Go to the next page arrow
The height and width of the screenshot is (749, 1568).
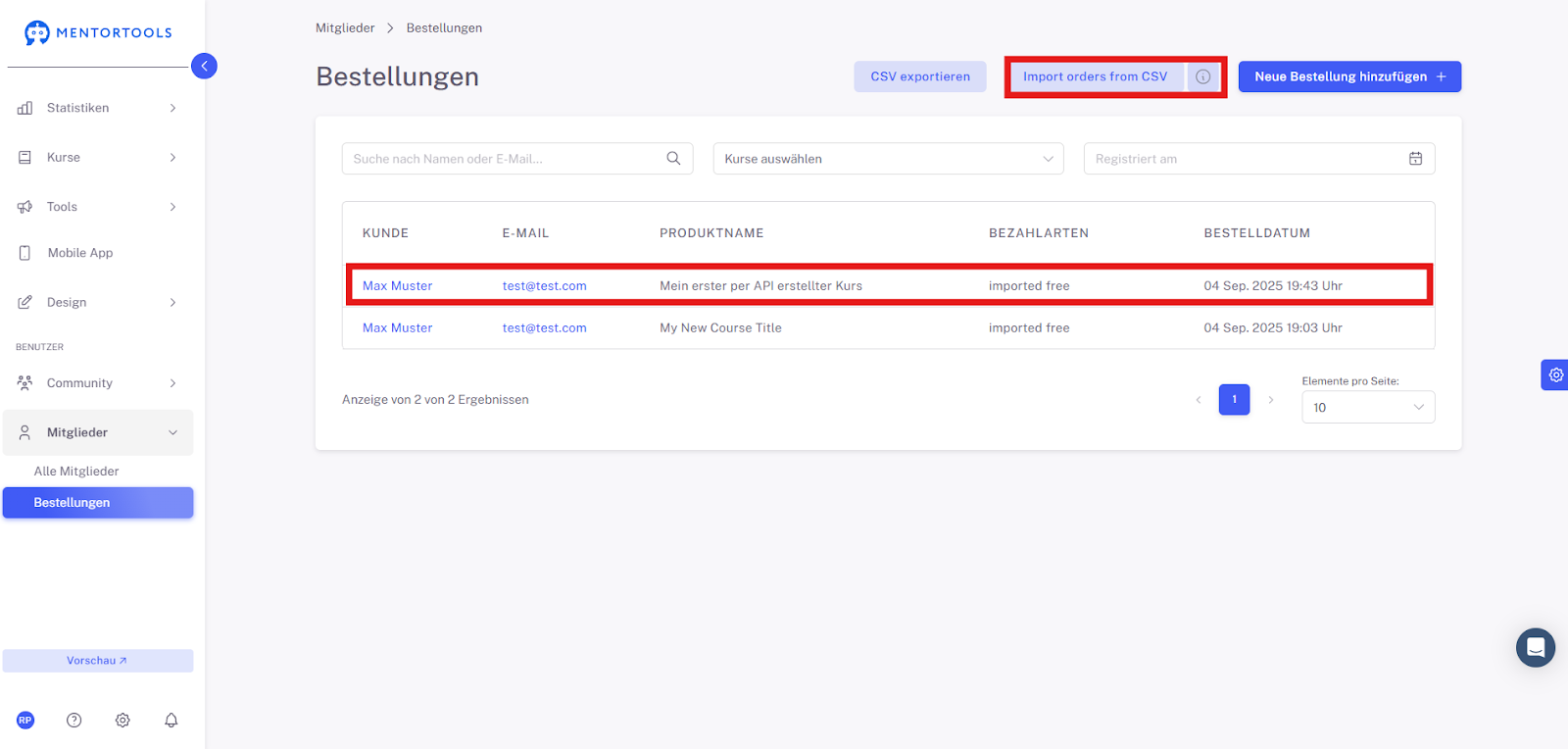(1271, 400)
